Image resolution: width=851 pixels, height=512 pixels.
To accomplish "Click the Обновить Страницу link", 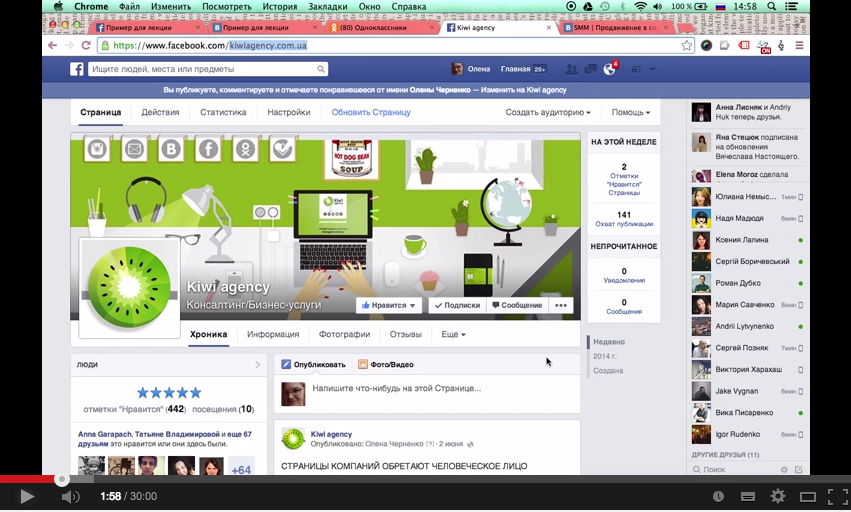I will [x=371, y=112].
